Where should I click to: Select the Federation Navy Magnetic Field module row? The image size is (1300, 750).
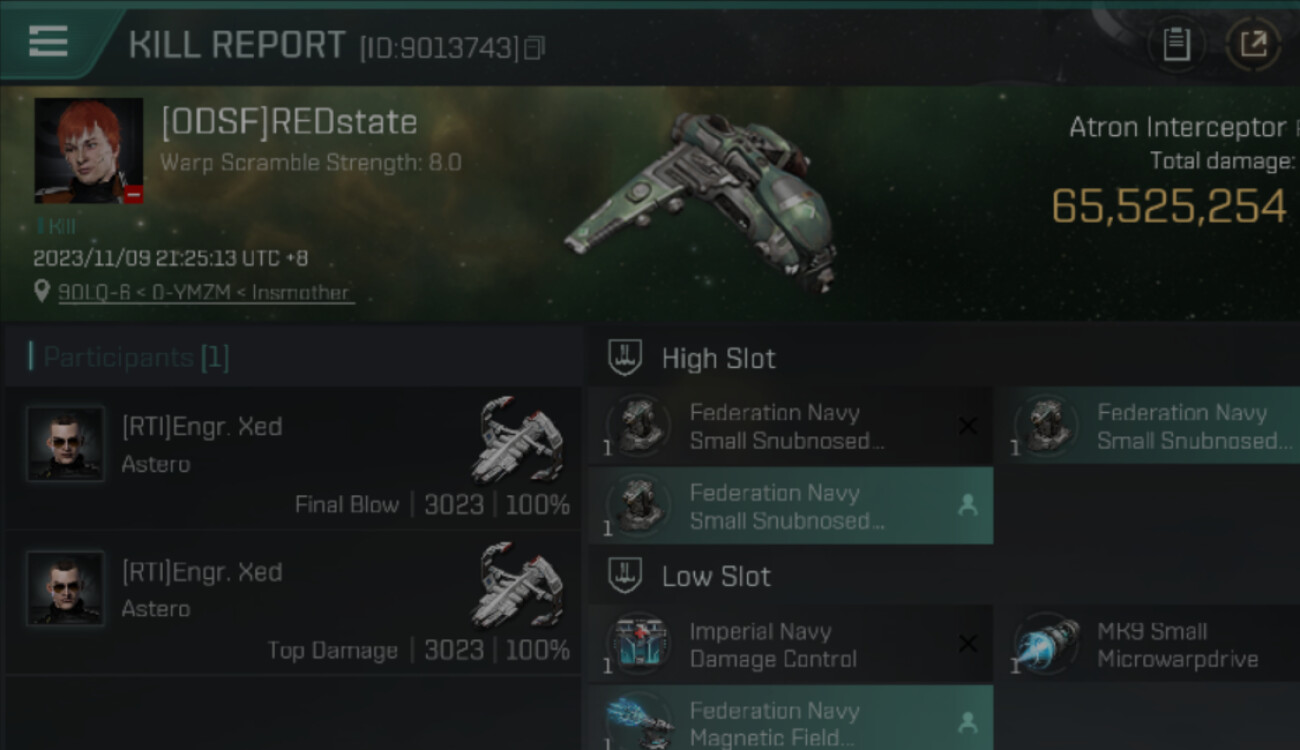pyautogui.click(x=790, y=720)
